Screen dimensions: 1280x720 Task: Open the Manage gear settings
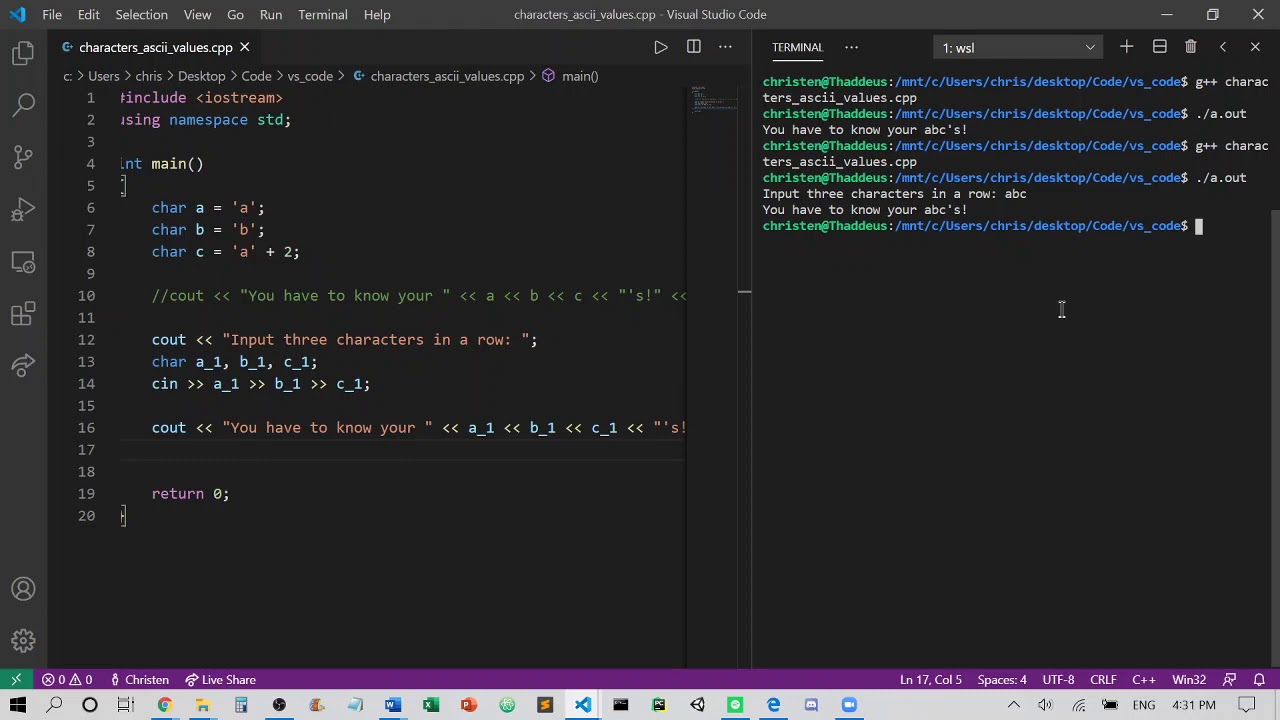click(23, 640)
